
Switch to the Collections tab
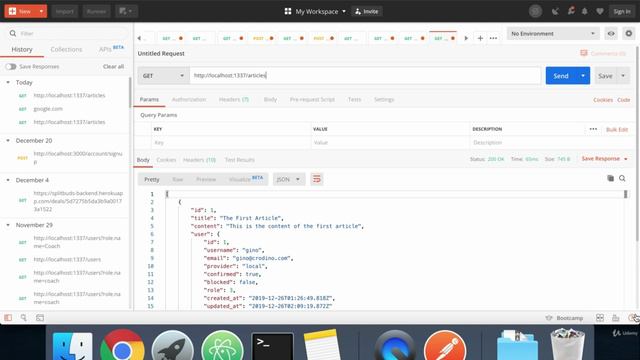(66, 49)
